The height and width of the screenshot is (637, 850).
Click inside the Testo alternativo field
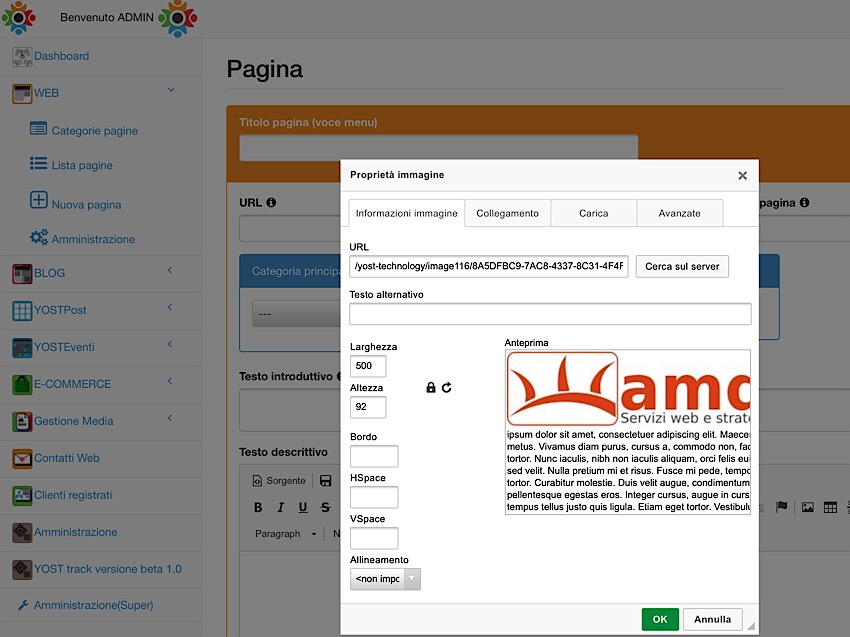click(550, 315)
